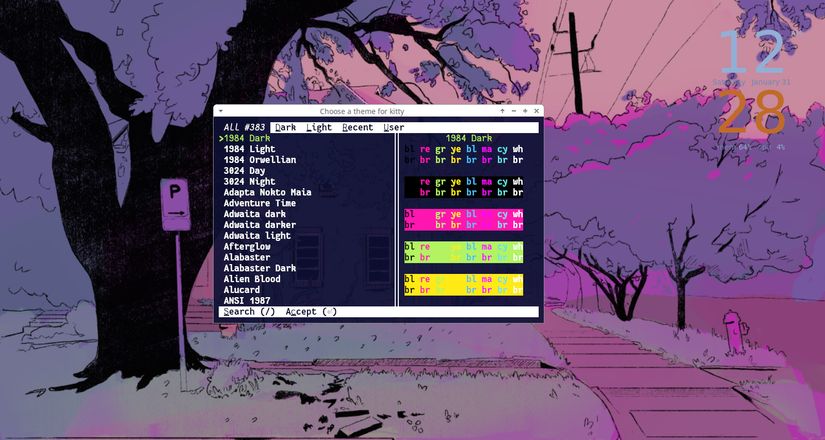This screenshot has width=825, height=440.
Task: Select the 1984 Light theme
Action: (x=249, y=149)
